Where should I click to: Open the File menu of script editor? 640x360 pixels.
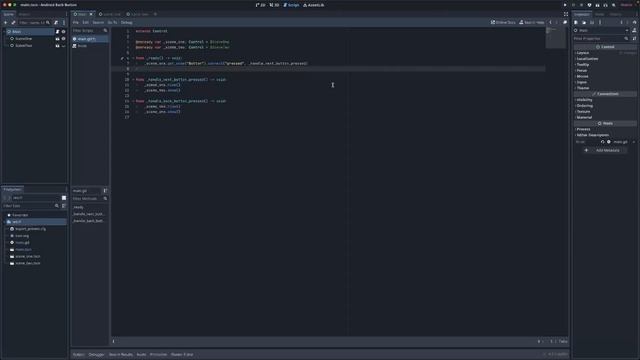point(76,22)
